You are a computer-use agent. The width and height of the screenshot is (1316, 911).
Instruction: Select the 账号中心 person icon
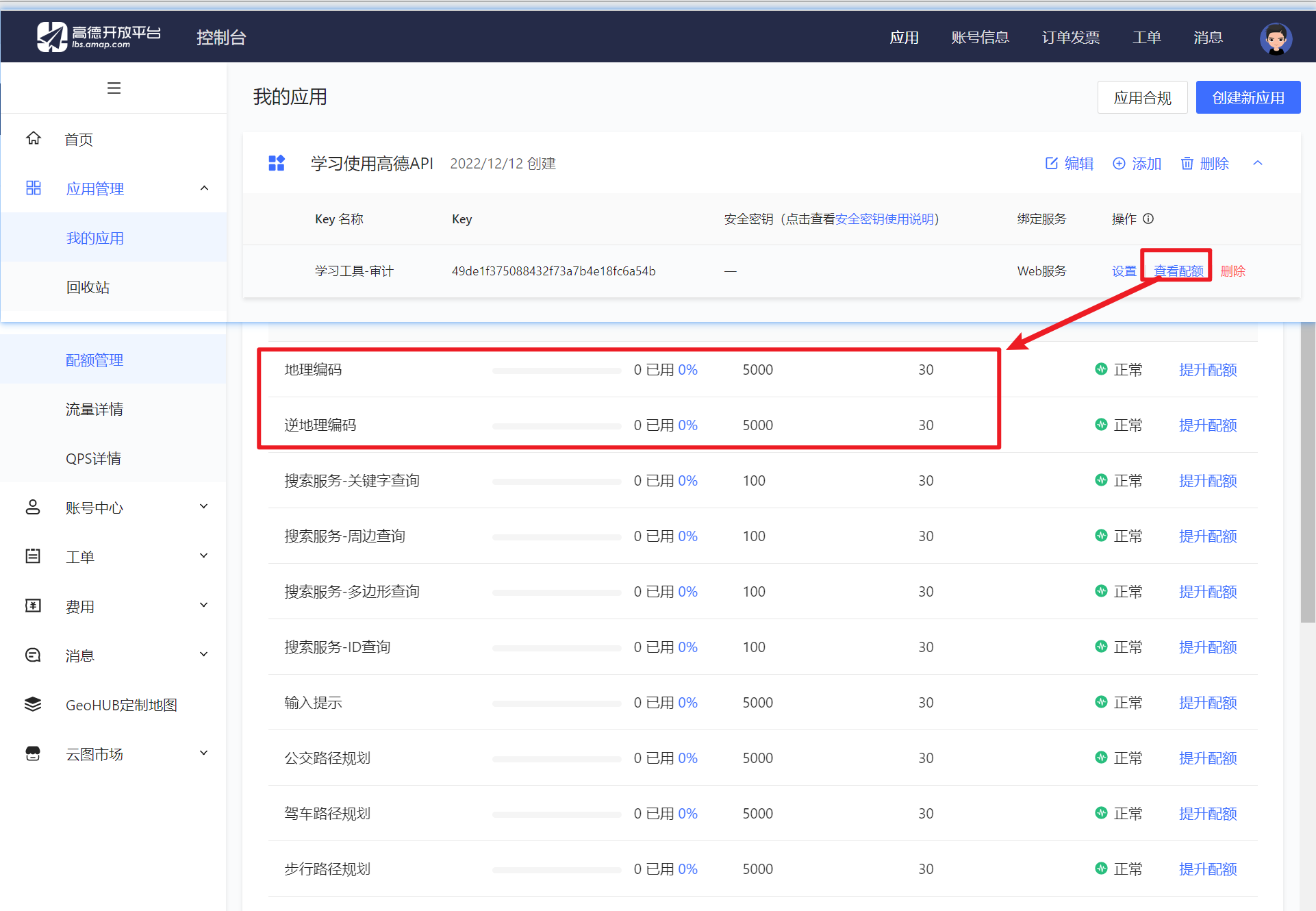point(33,507)
